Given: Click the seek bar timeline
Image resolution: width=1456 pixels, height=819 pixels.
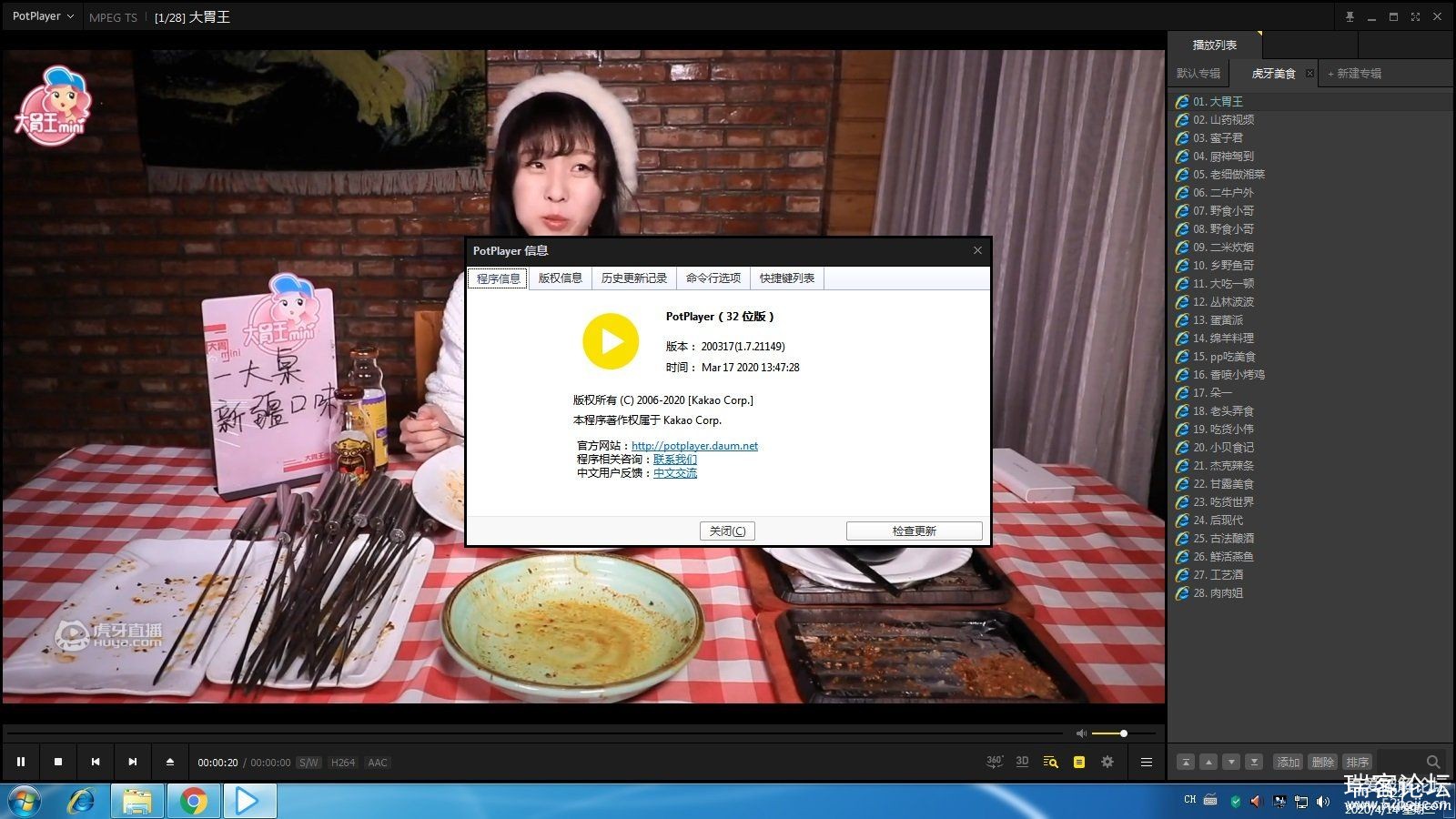Looking at the screenshot, I should click(x=534, y=733).
